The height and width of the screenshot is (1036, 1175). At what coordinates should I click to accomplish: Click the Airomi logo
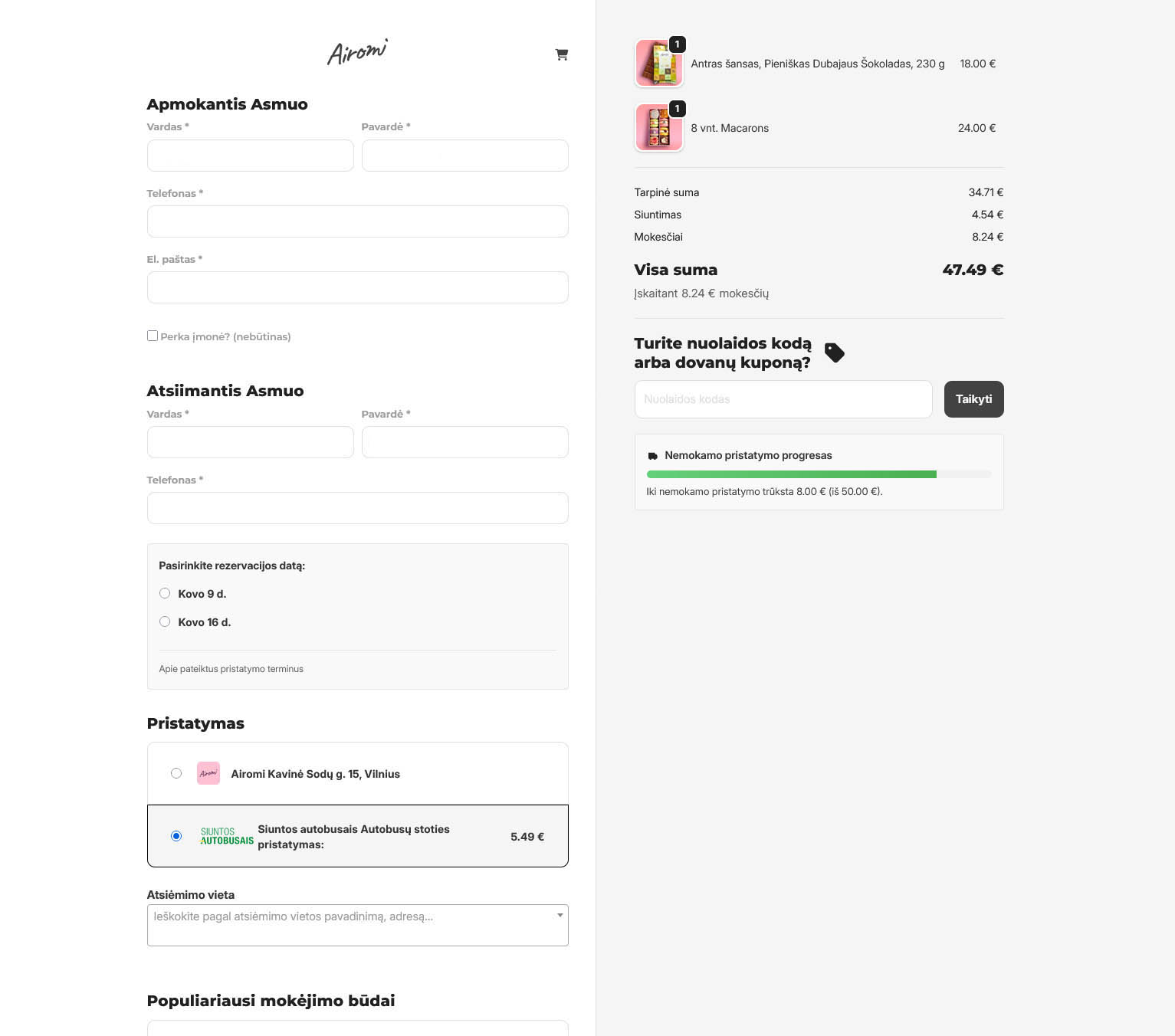coord(357,52)
